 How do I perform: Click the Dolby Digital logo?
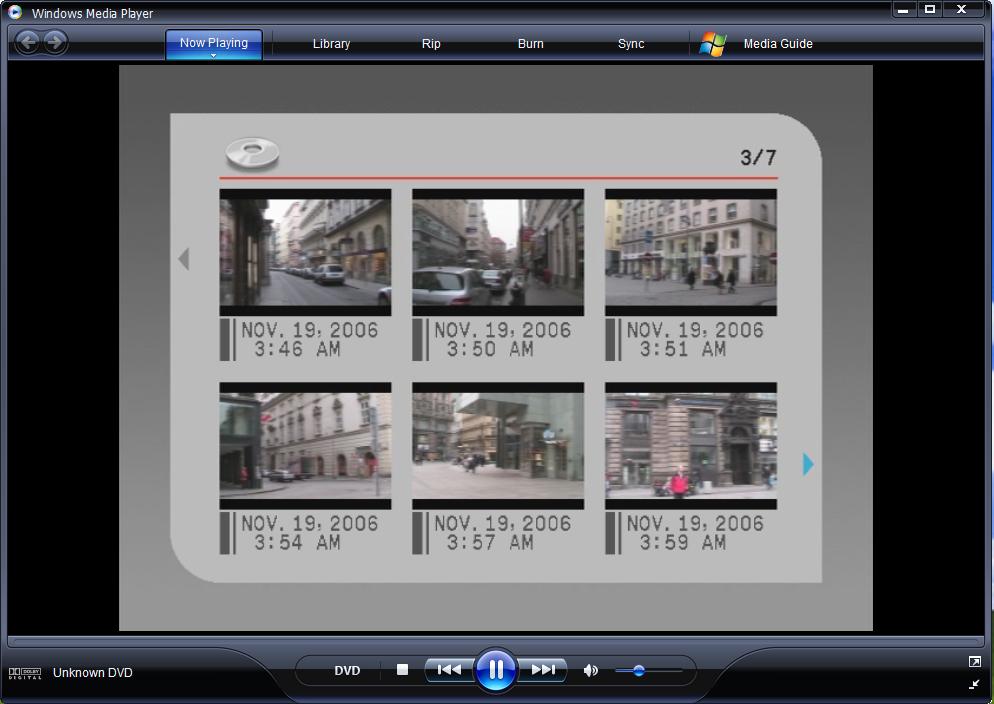[25, 673]
